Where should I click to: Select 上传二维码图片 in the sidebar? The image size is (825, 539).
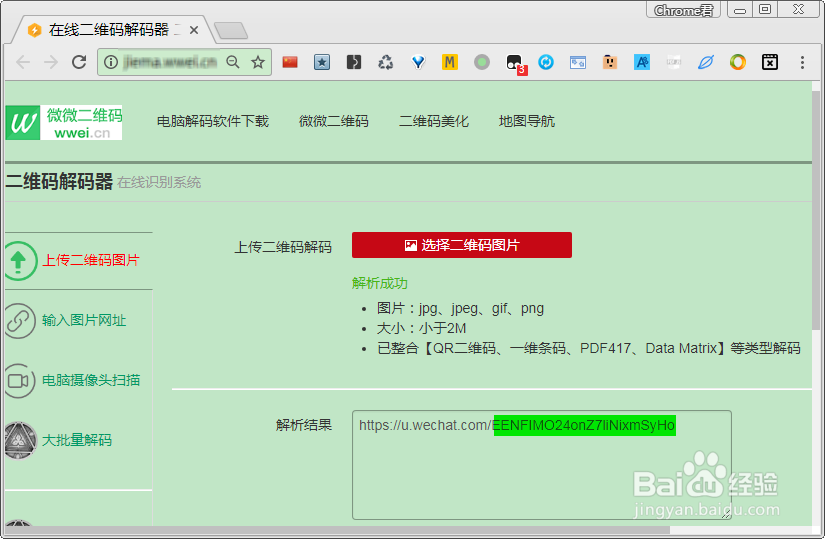click(x=90, y=261)
